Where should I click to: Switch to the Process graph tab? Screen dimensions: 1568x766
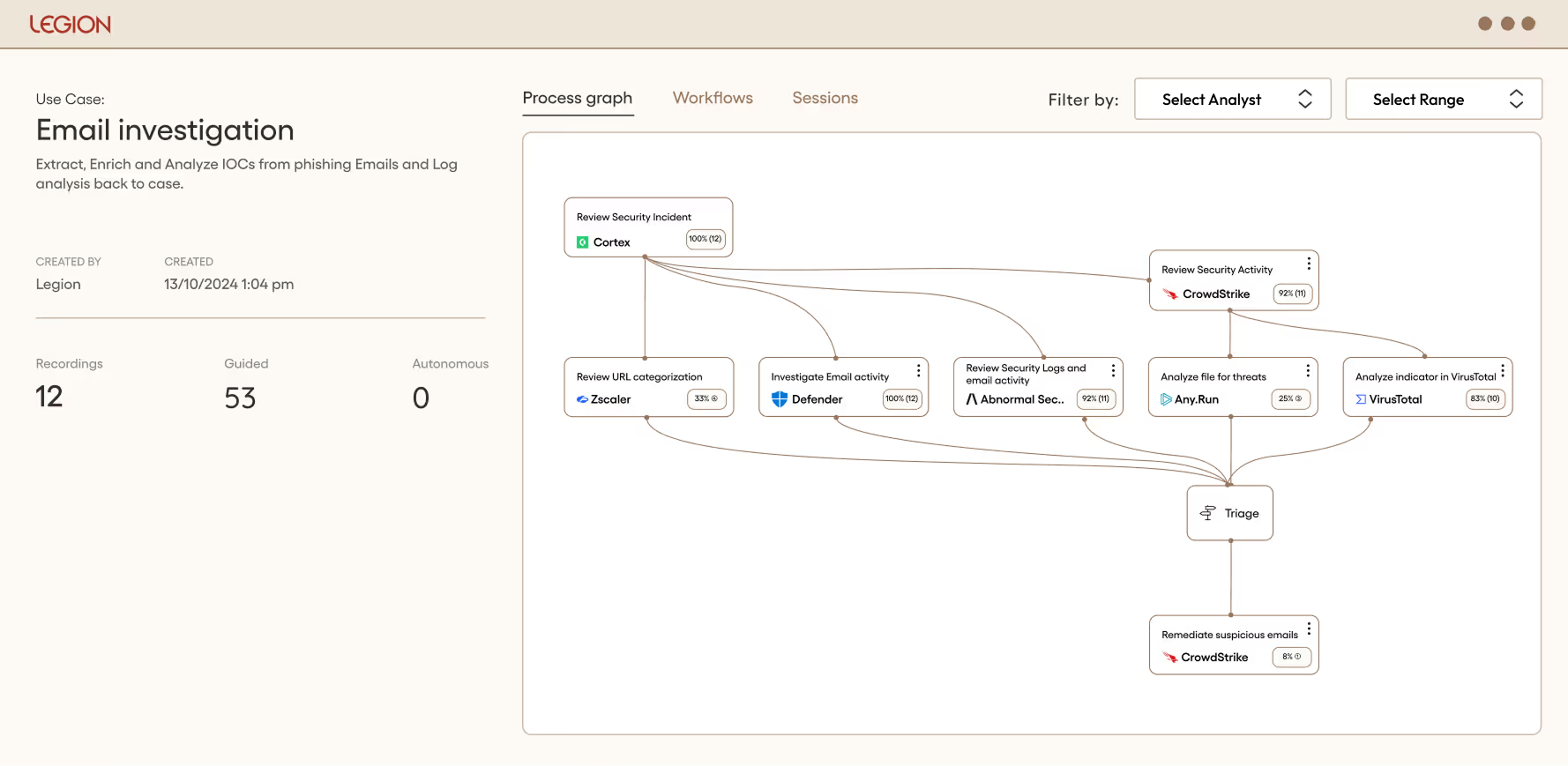click(578, 98)
